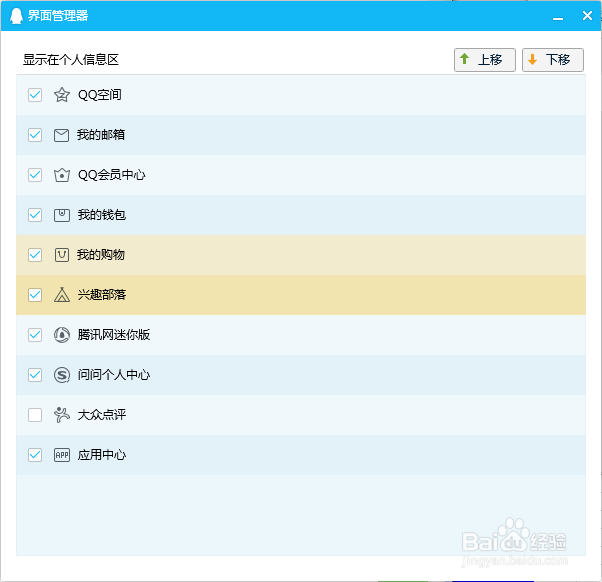602x582 pixels.
Task: Disable the 我的购物 checkbox
Action: (35, 255)
